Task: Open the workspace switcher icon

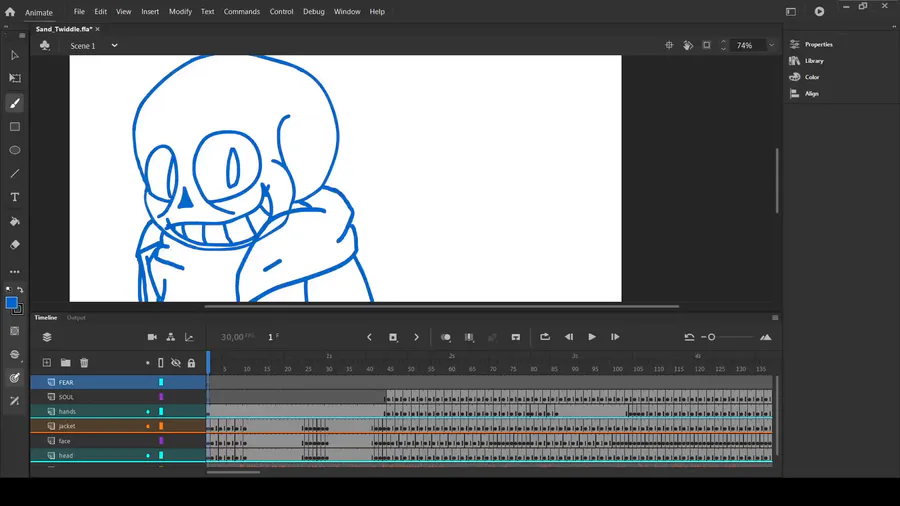Action: [x=791, y=11]
